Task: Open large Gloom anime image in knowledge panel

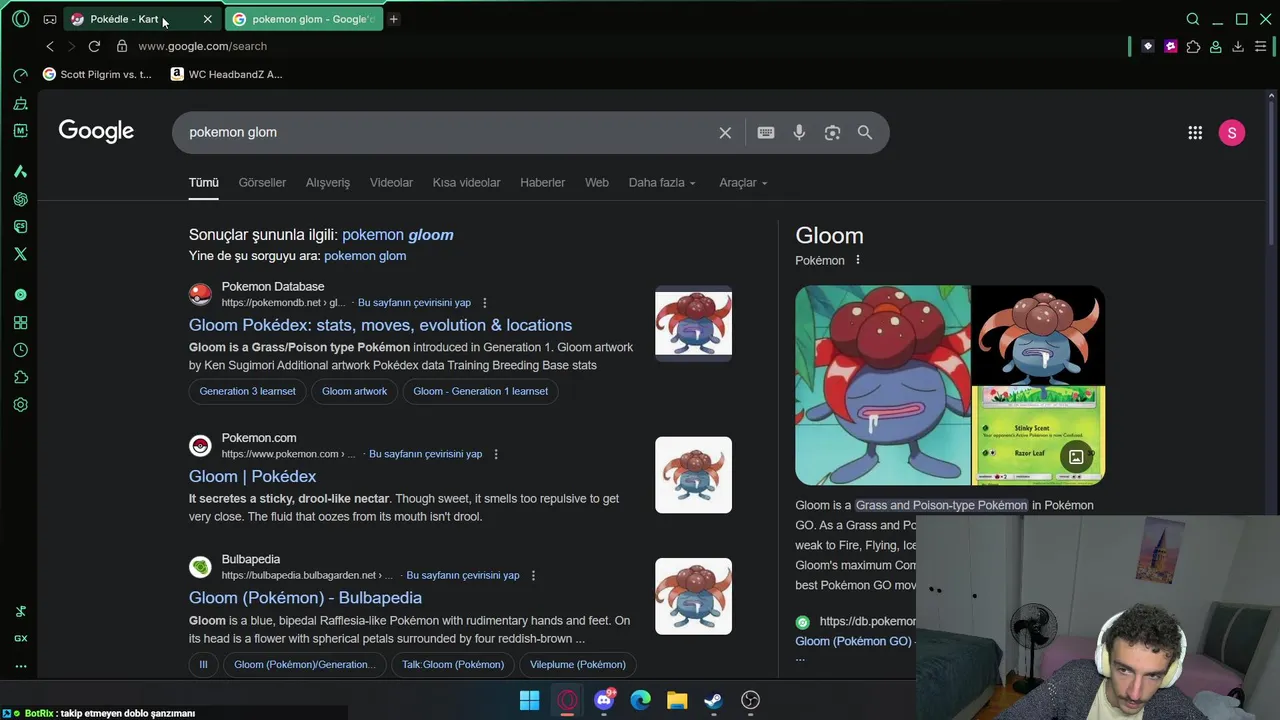Action: 882,385
